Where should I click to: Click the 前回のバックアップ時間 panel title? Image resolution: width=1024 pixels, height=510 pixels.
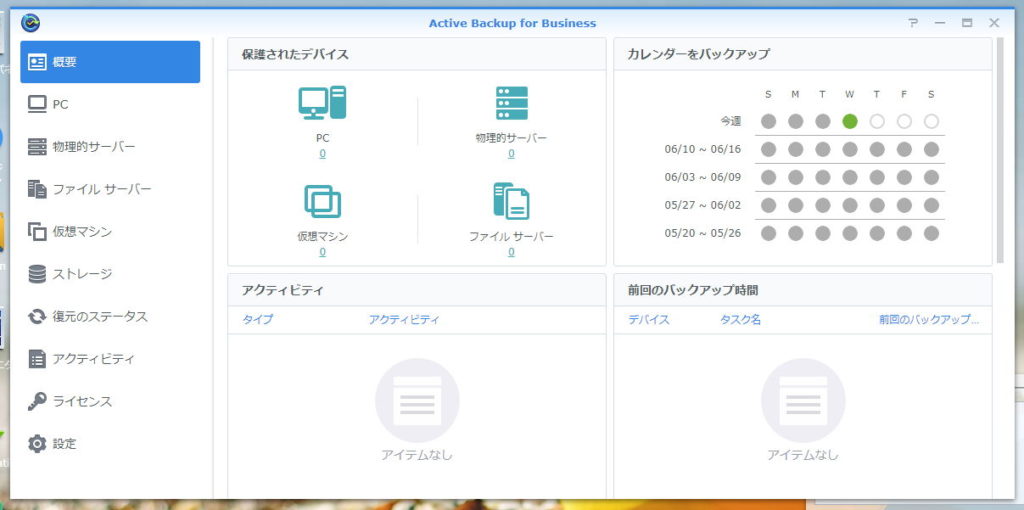click(693, 291)
